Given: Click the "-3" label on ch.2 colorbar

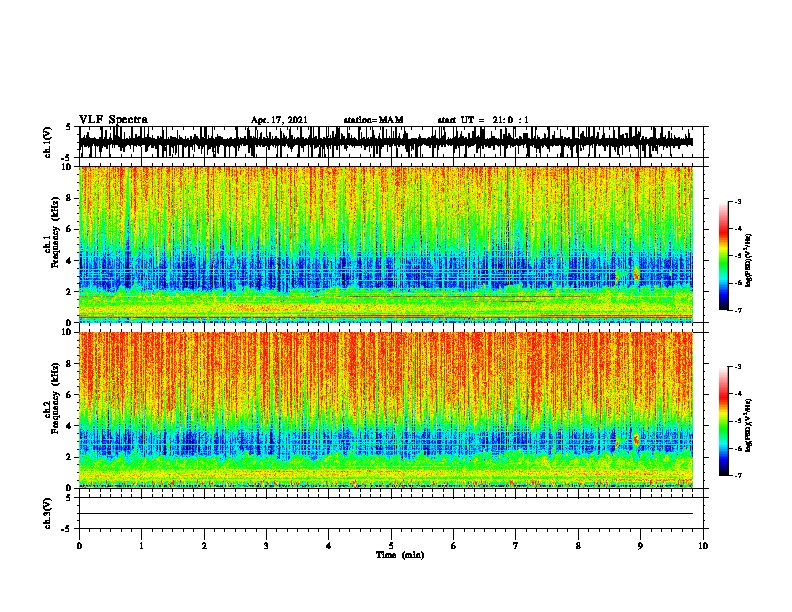Looking at the screenshot, I should point(738,367).
